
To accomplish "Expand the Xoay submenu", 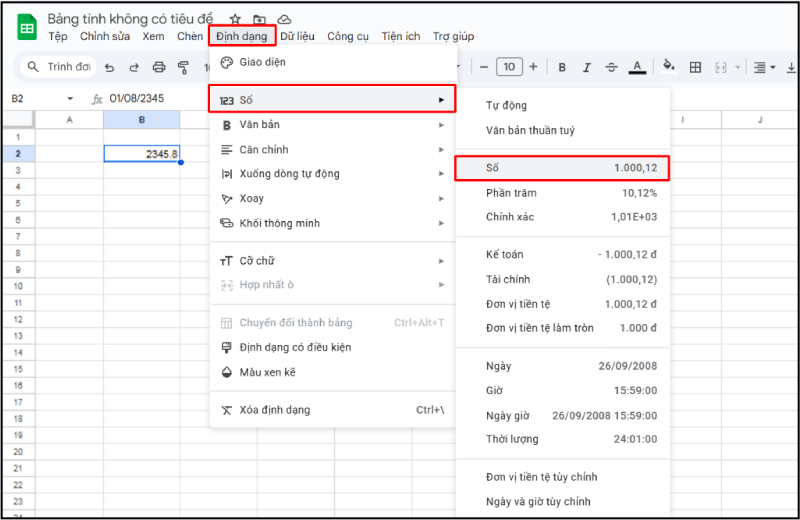I will [332, 199].
